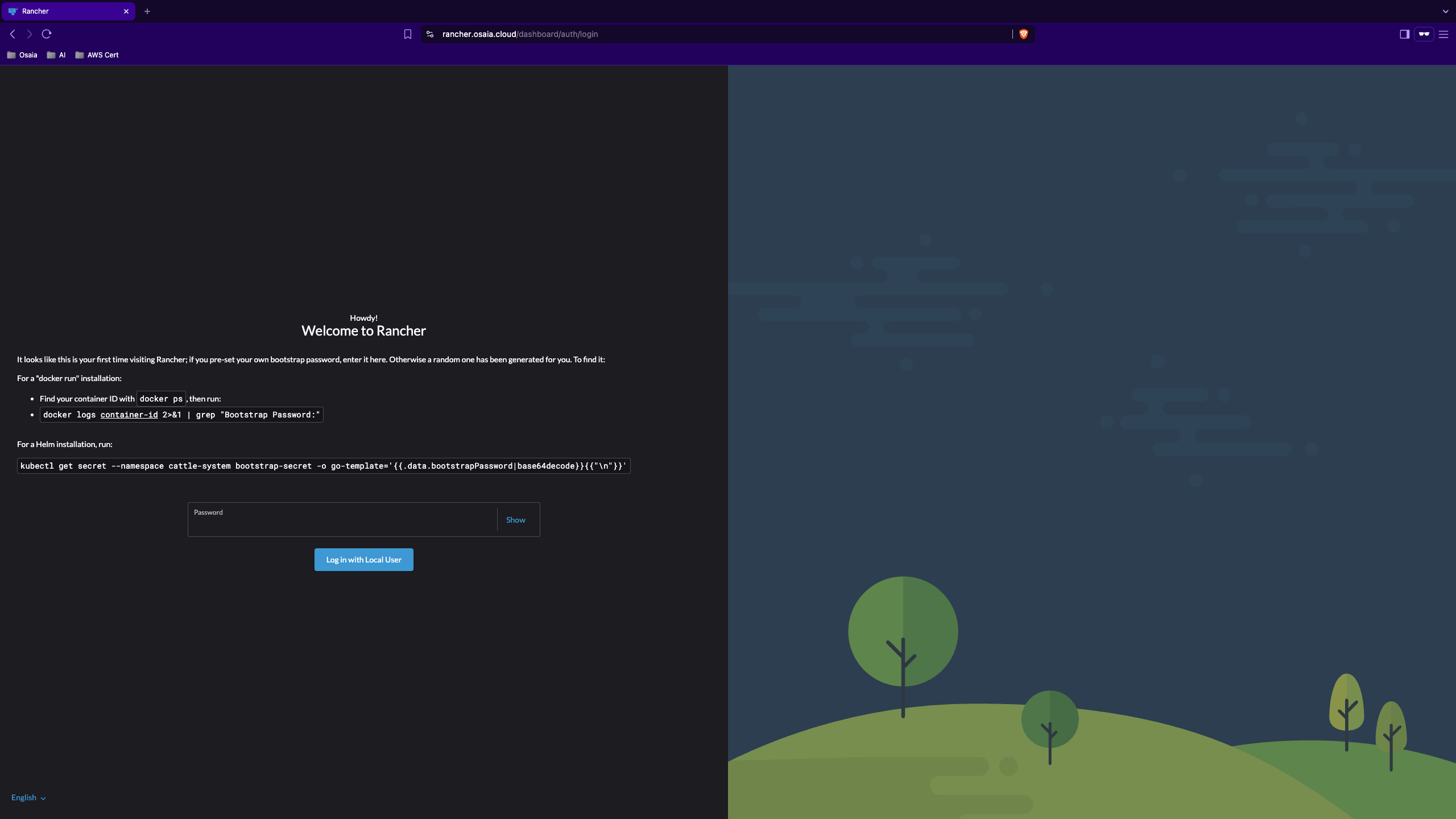This screenshot has width=1456, height=819.
Task: Log in with Local User
Action: click(364, 560)
